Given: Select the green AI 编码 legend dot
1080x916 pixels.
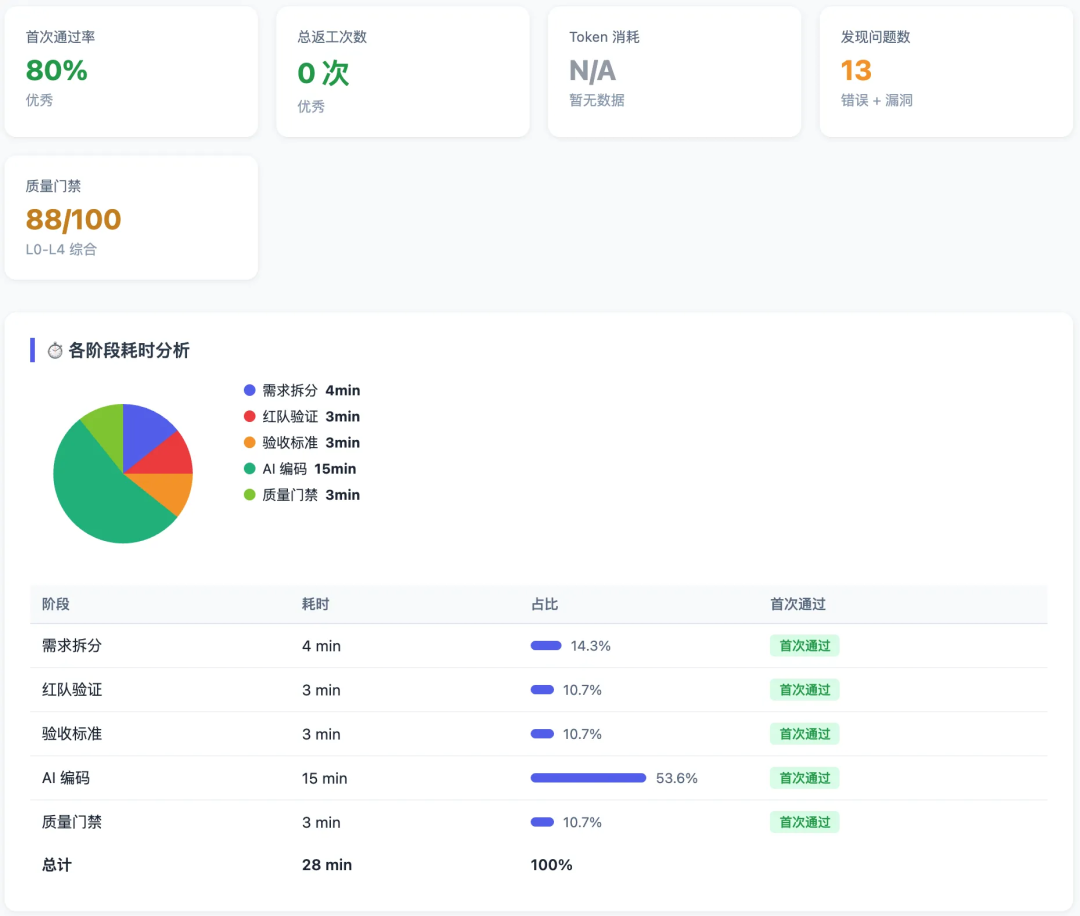Looking at the screenshot, I should 249,469.
